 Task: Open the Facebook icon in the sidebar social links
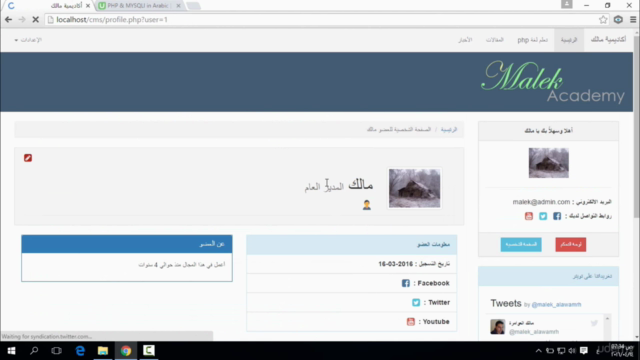point(557,216)
